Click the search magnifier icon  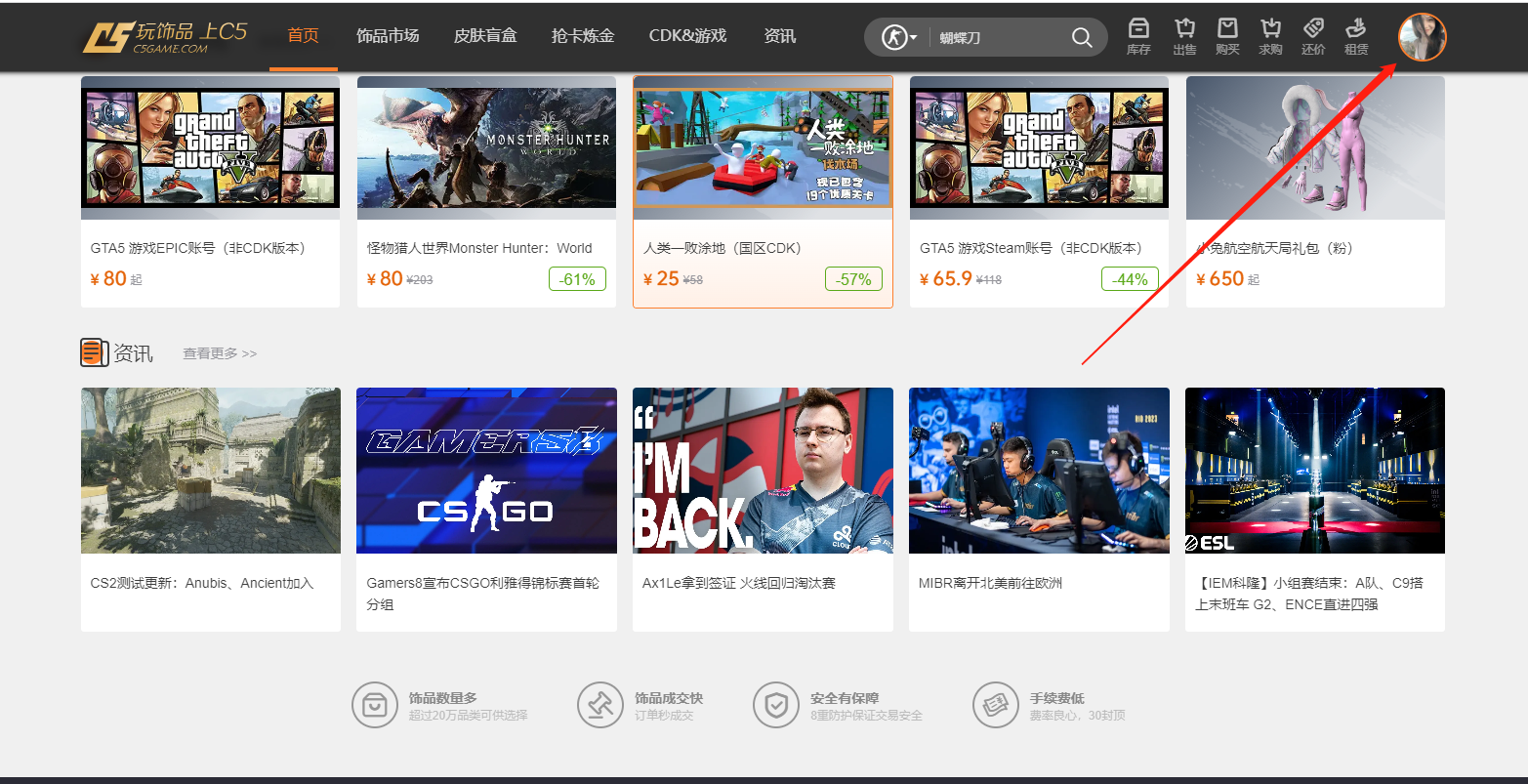pyautogui.click(x=1082, y=37)
